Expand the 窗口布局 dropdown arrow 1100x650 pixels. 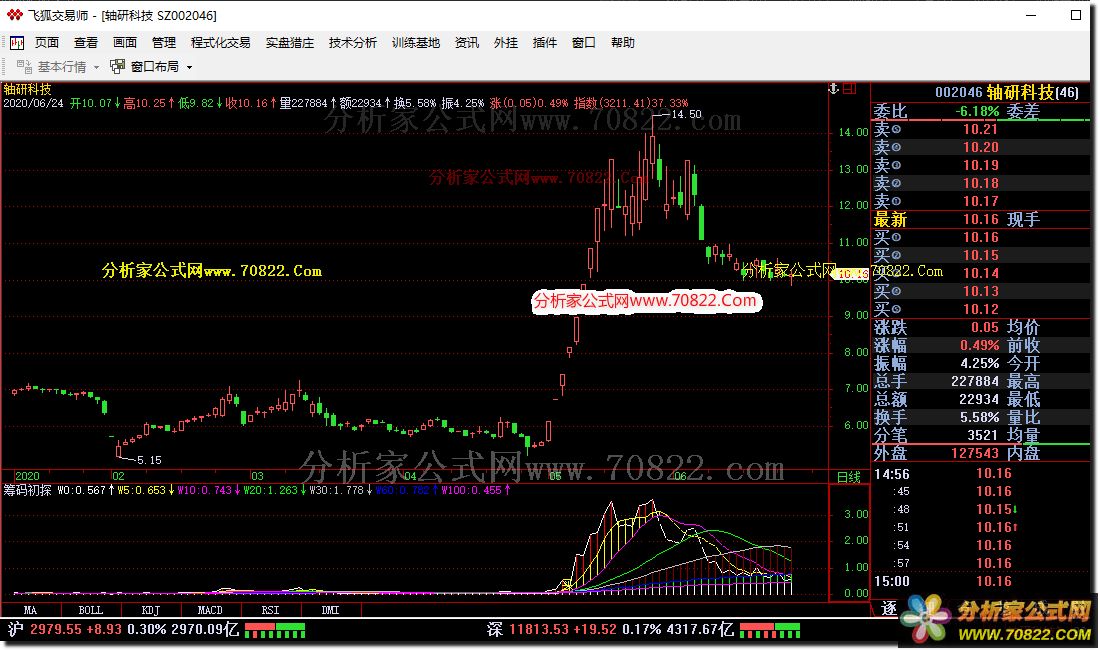(x=189, y=67)
